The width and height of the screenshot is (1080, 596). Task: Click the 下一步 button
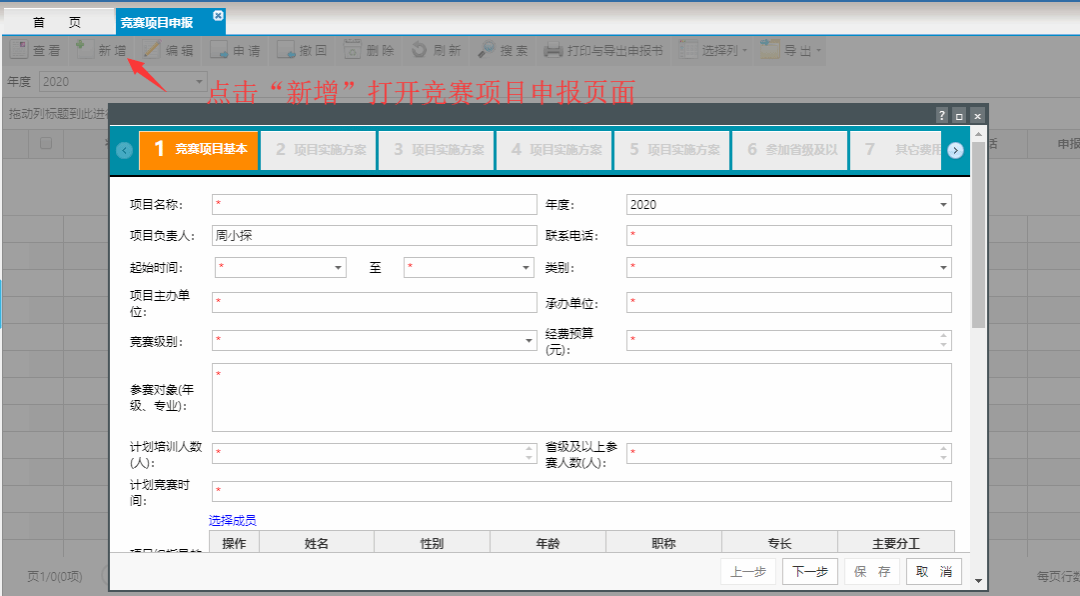tap(809, 572)
